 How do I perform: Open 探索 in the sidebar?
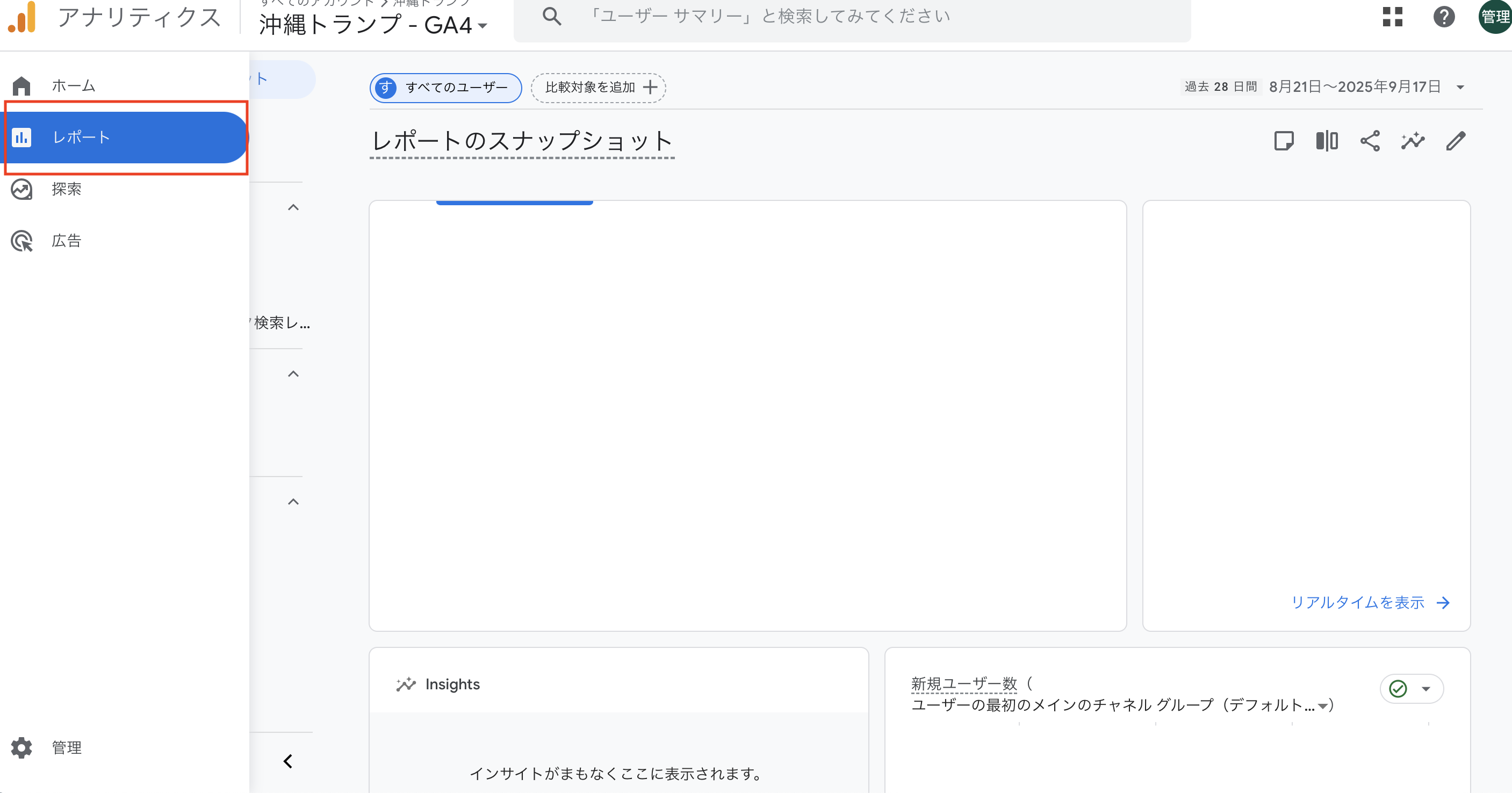point(66,189)
